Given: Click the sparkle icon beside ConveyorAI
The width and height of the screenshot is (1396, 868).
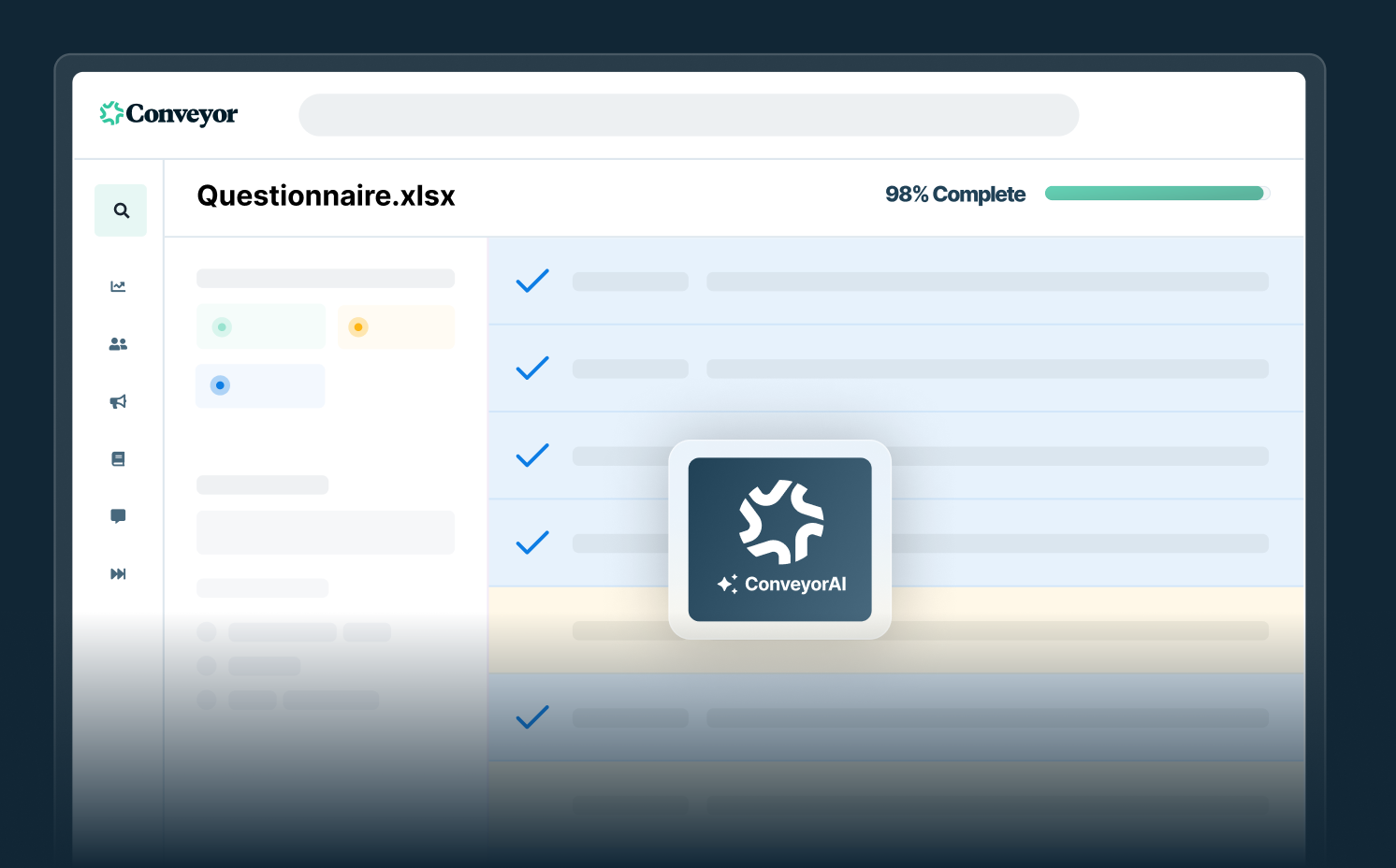Looking at the screenshot, I should [x=727, y=584].
